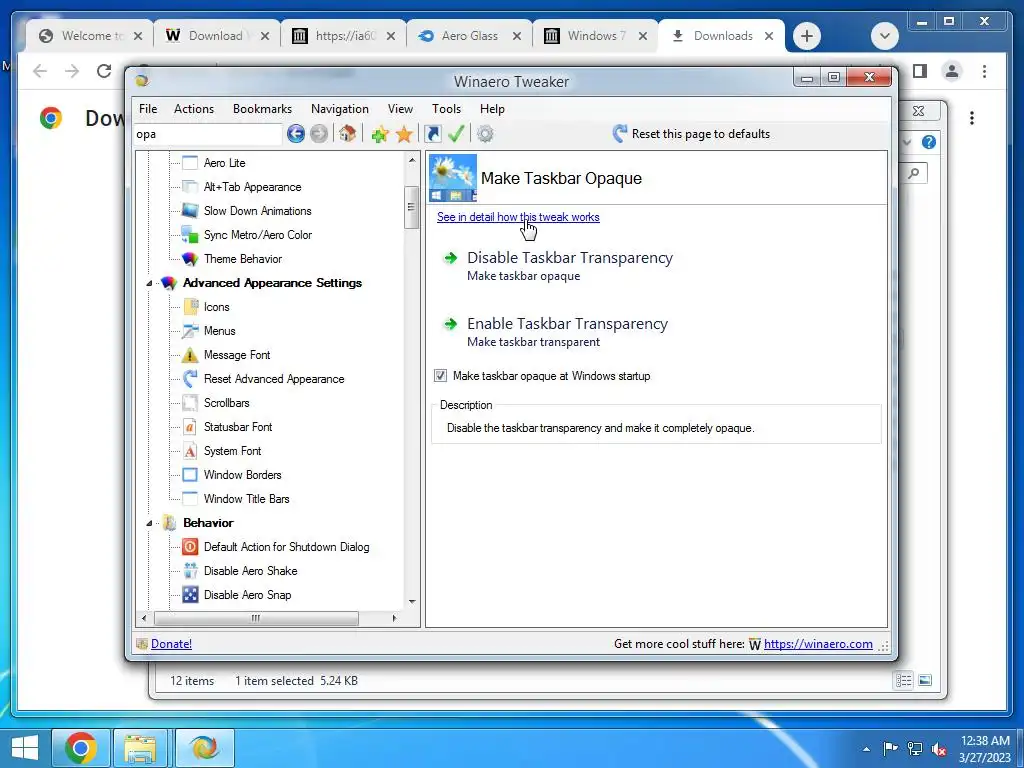This screenshot has height=768, width=1024.
Task: Click the create shortcut arrow icon in toolbar
Action: point(432,134)
